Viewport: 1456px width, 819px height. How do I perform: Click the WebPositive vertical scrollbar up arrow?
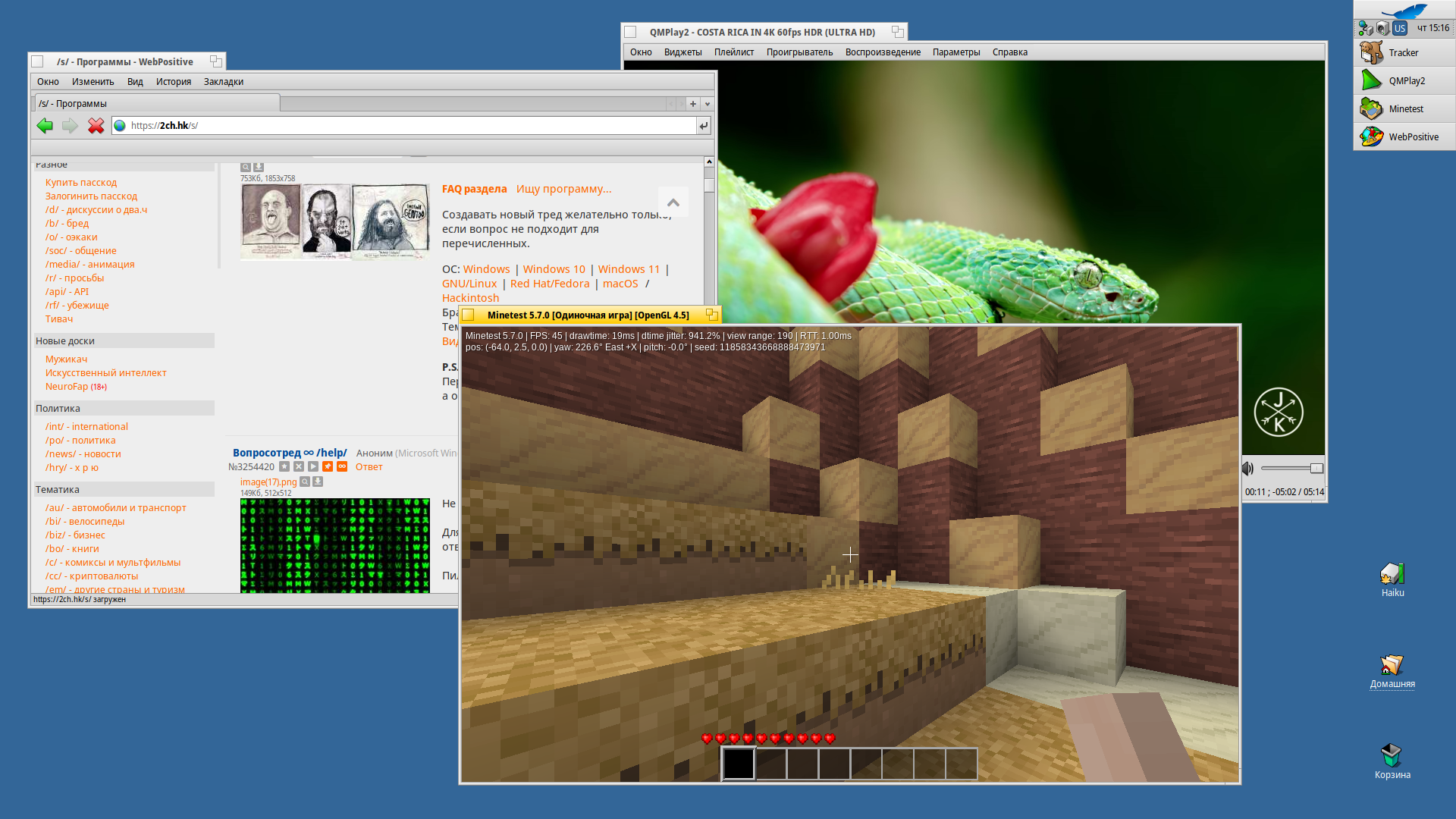pos(709,162)
